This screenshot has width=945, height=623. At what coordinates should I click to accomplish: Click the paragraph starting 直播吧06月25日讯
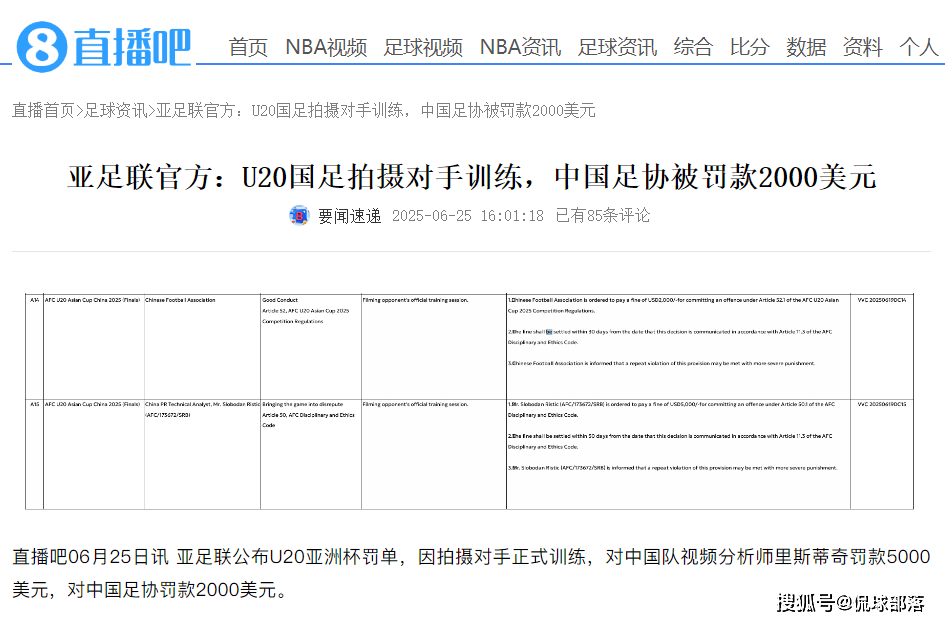(471, 573)
